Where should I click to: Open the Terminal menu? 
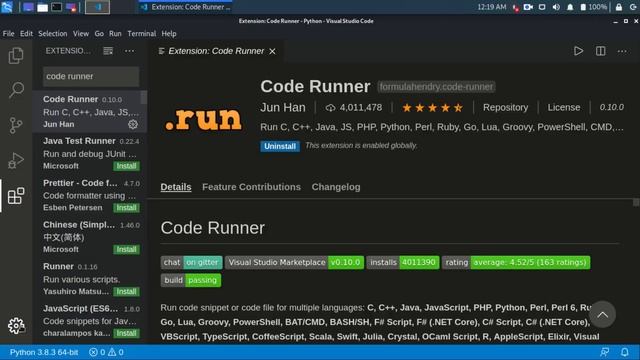point(142,33)
